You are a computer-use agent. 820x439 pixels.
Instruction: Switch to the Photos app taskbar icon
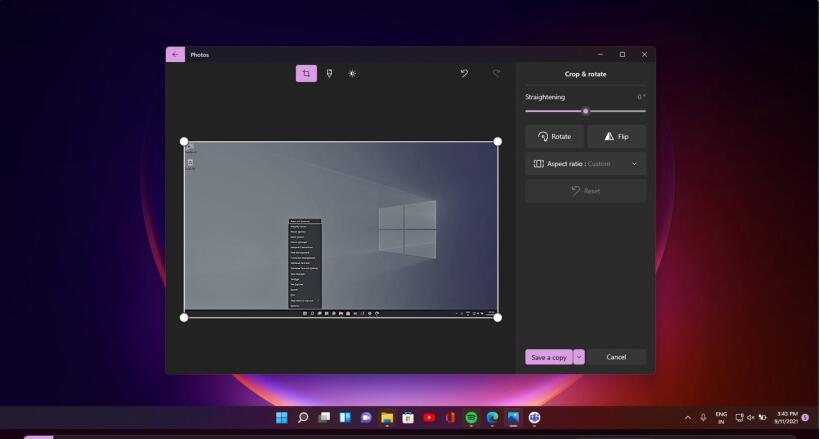[513, 418]
